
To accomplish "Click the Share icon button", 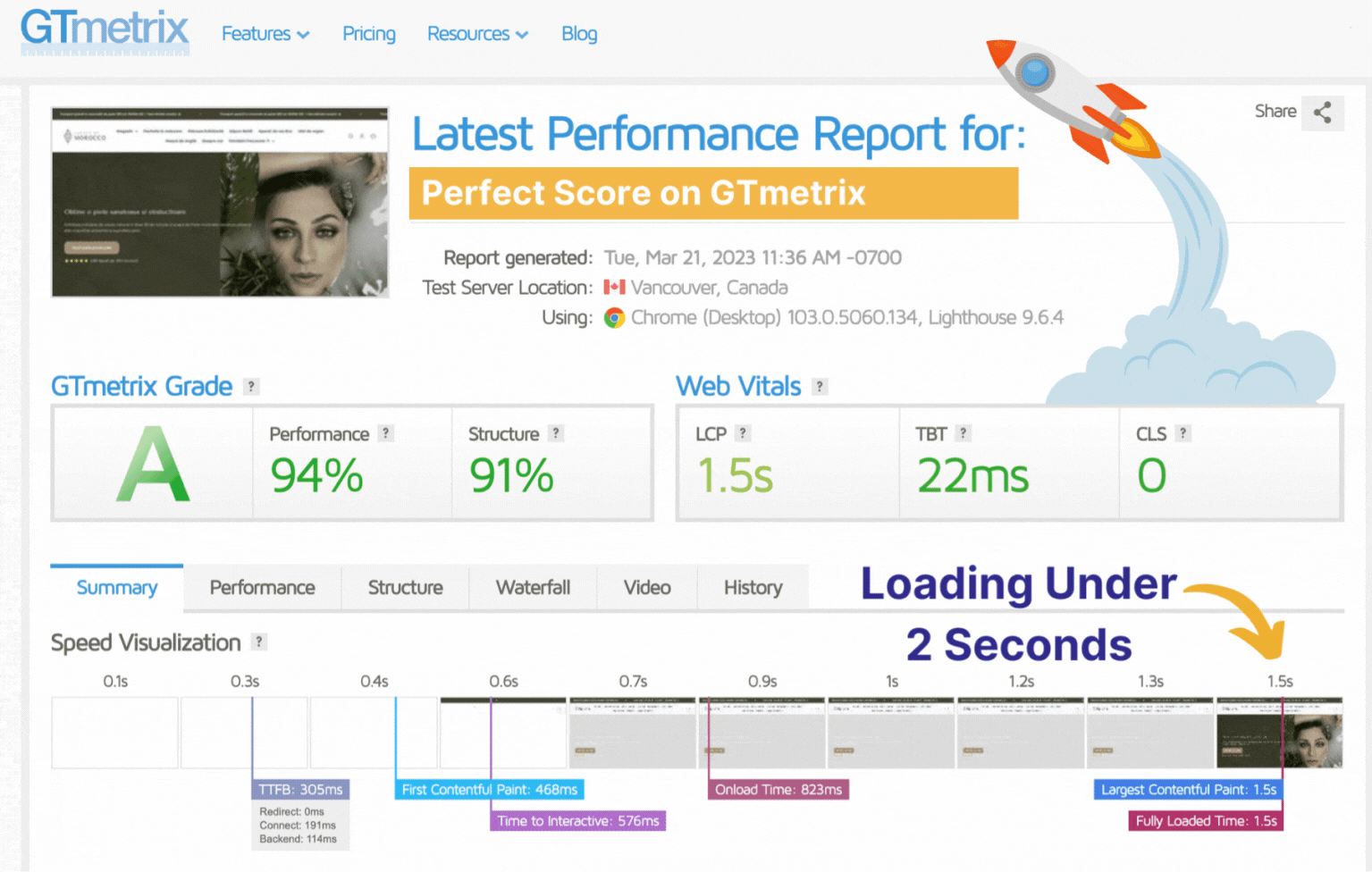I will (x=1323, y=113).
